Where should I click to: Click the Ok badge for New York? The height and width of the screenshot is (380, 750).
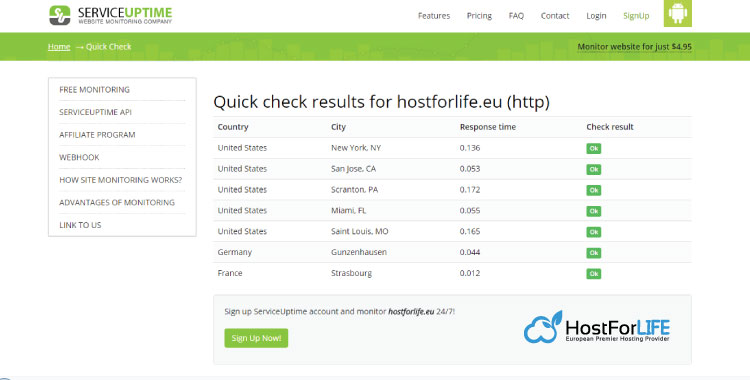(x=594, y=148)
